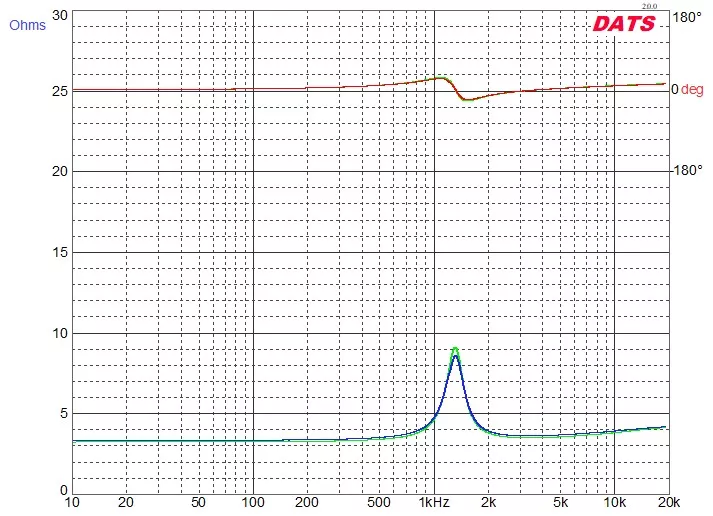Click the 2k frequency axis label

pos(489,501)
